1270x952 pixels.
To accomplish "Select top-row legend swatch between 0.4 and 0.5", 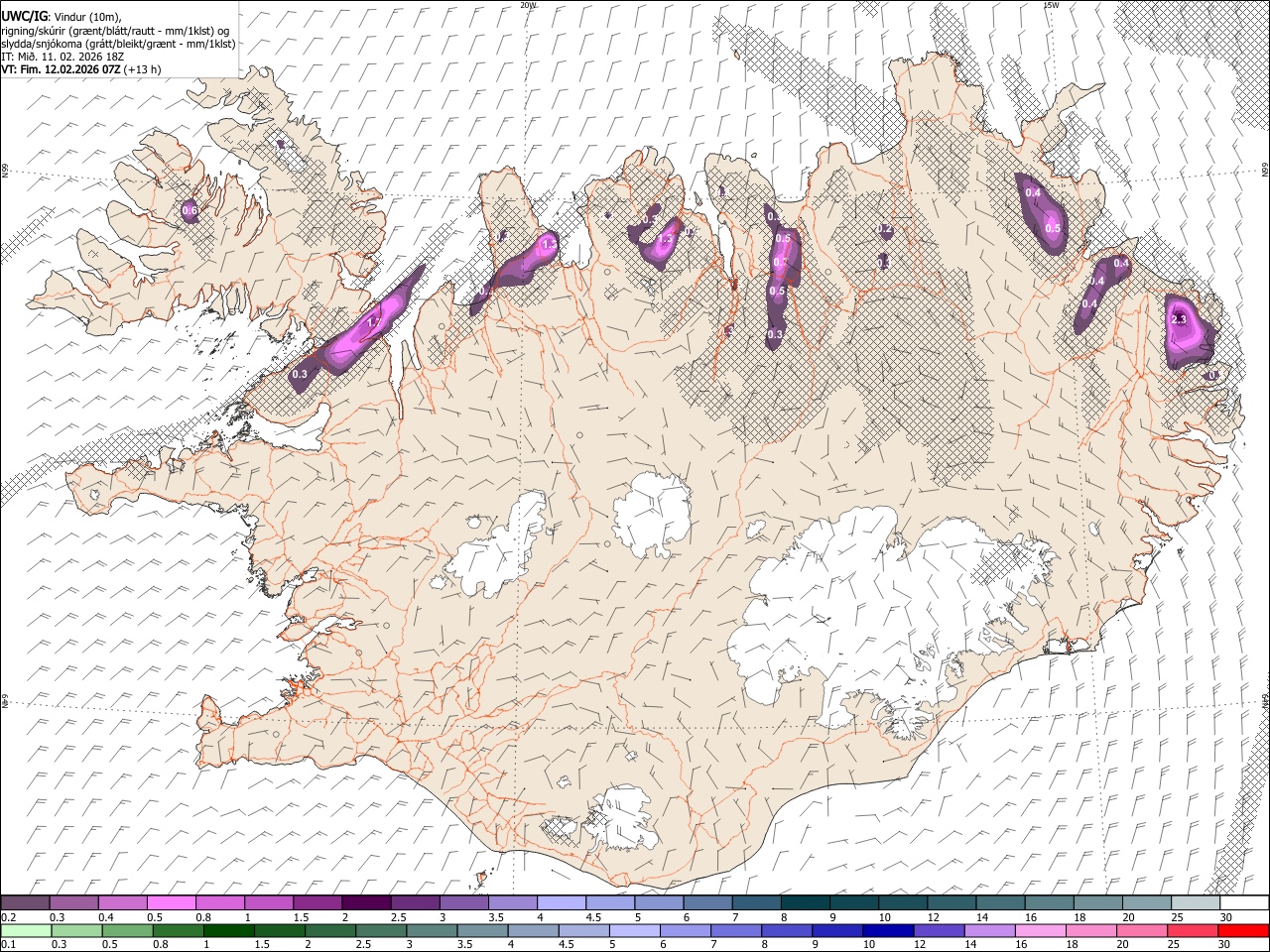I will pyautogui.click(x=122, y=902).
